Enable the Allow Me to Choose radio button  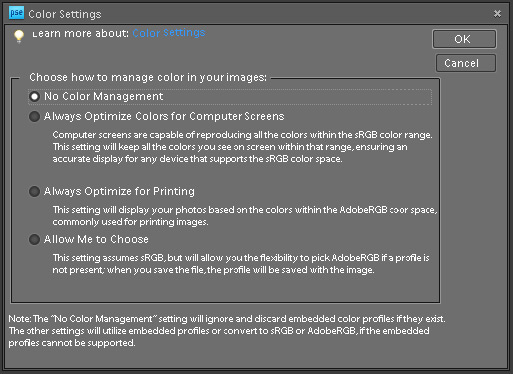pos(34,239)
